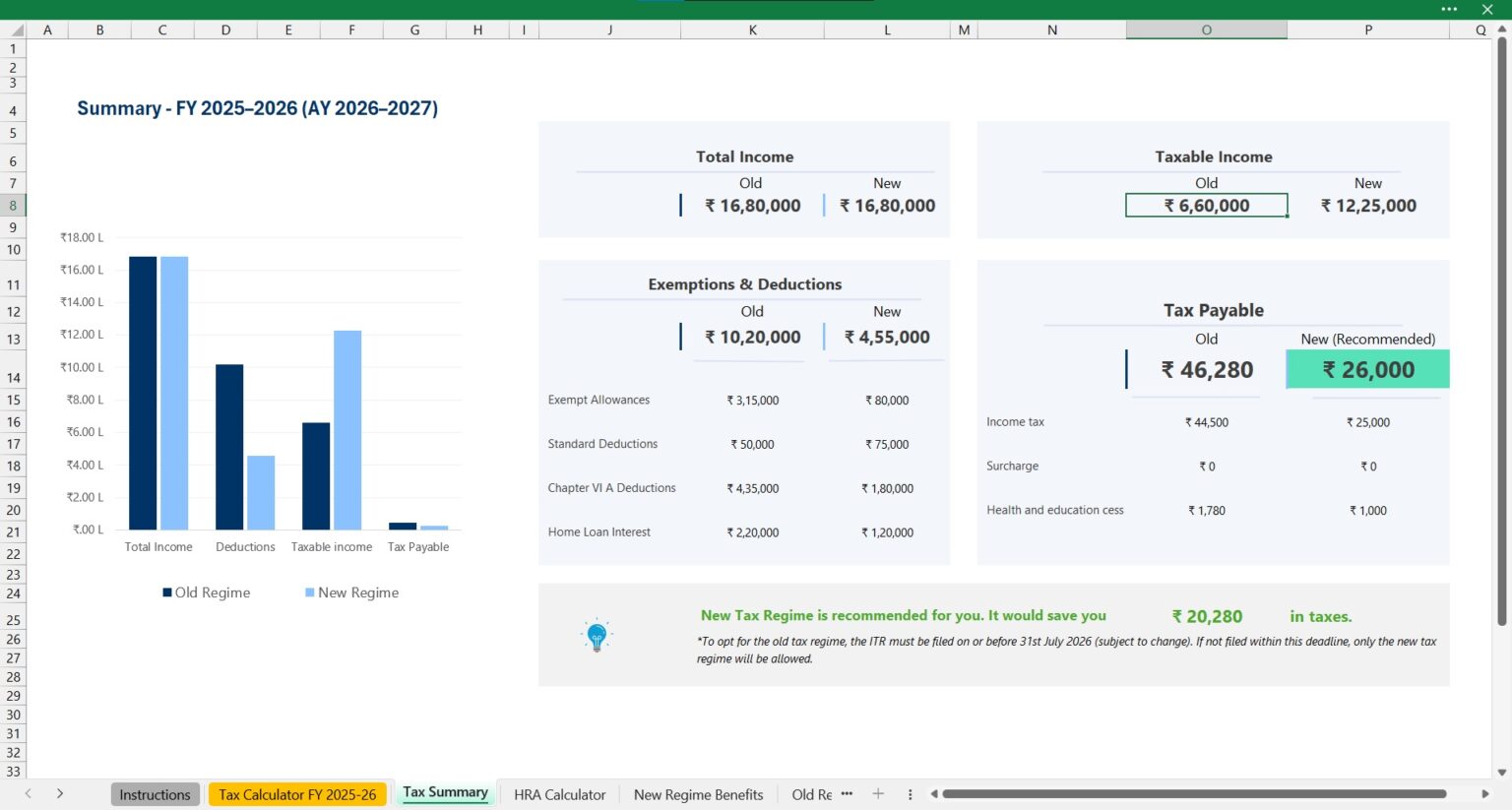Switch to the Instructions sheet
This screenshot has width=1512, height=810.
tap(155, 793)
